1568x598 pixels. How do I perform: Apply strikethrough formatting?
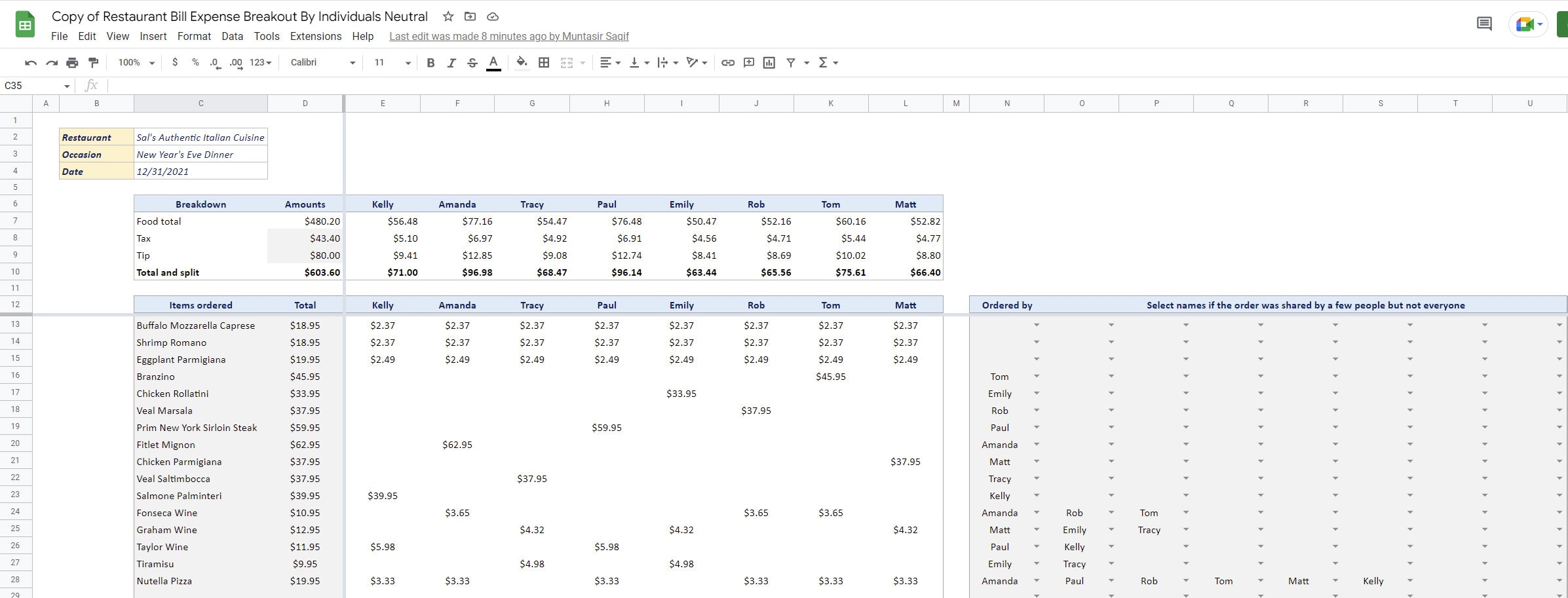coord(472,62)
